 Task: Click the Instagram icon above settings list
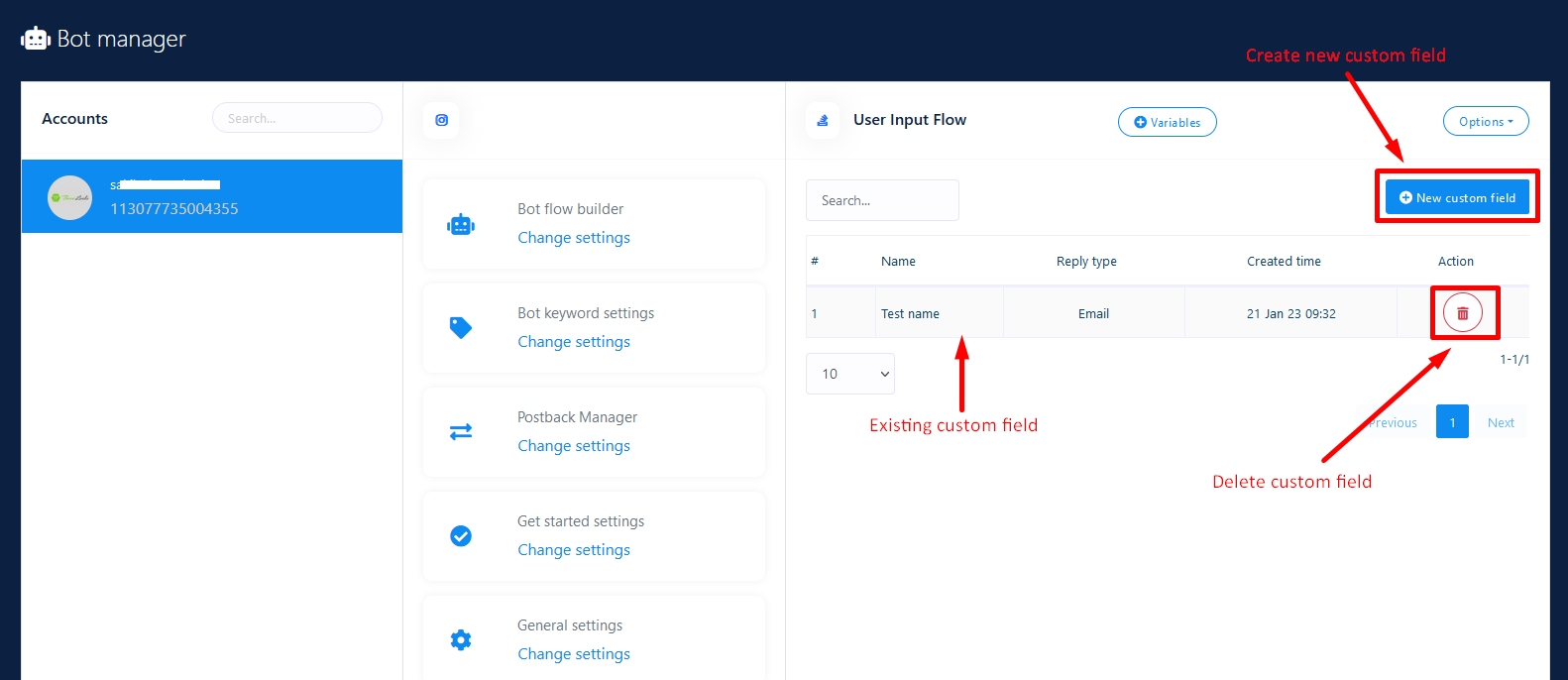(441, 120)
